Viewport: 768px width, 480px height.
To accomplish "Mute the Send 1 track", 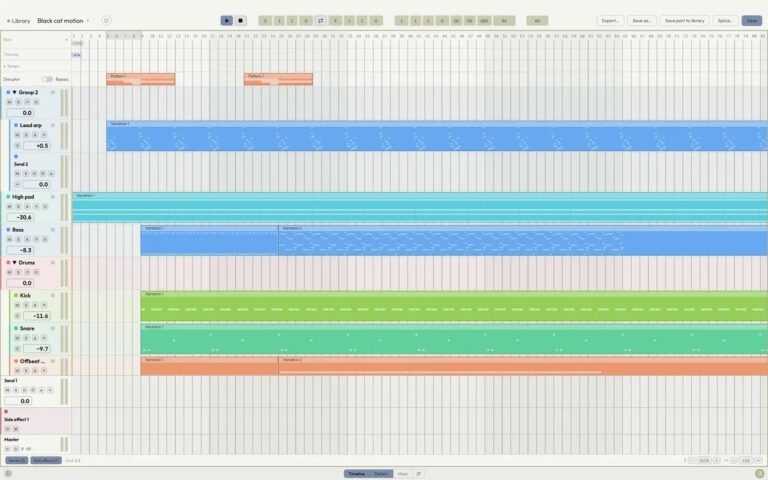I will pyautogui.click(x=7, y=390).
